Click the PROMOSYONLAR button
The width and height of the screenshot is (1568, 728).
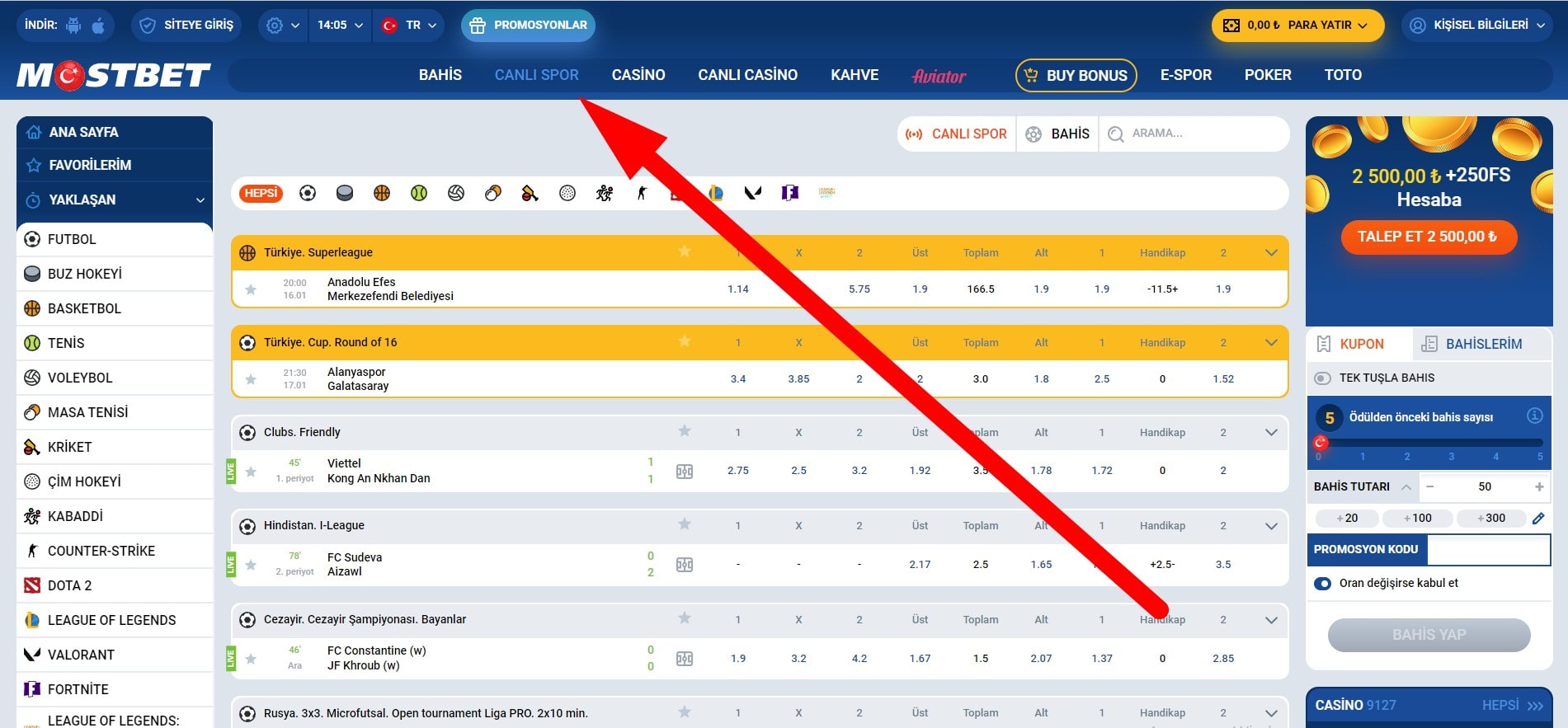click(528, 26)
